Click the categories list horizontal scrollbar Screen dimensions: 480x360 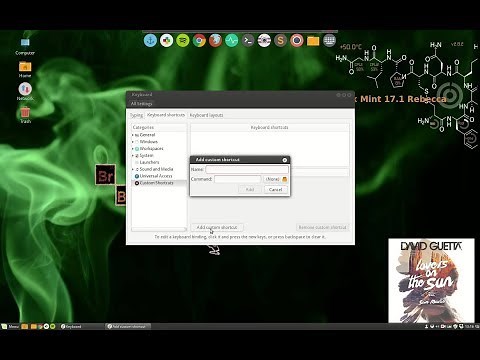(x=159, y=230)
